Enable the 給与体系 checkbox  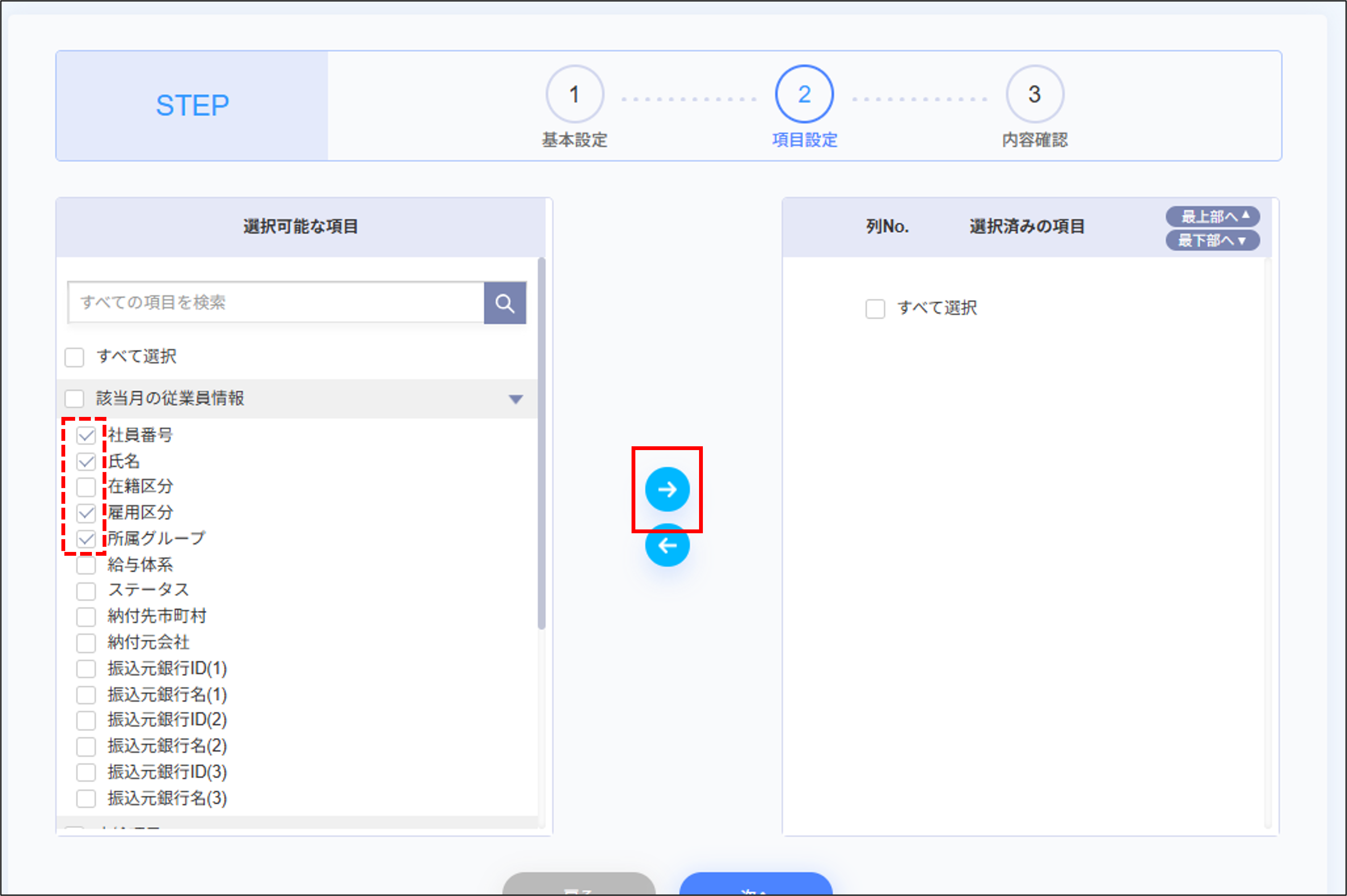[x=86, y=565]
